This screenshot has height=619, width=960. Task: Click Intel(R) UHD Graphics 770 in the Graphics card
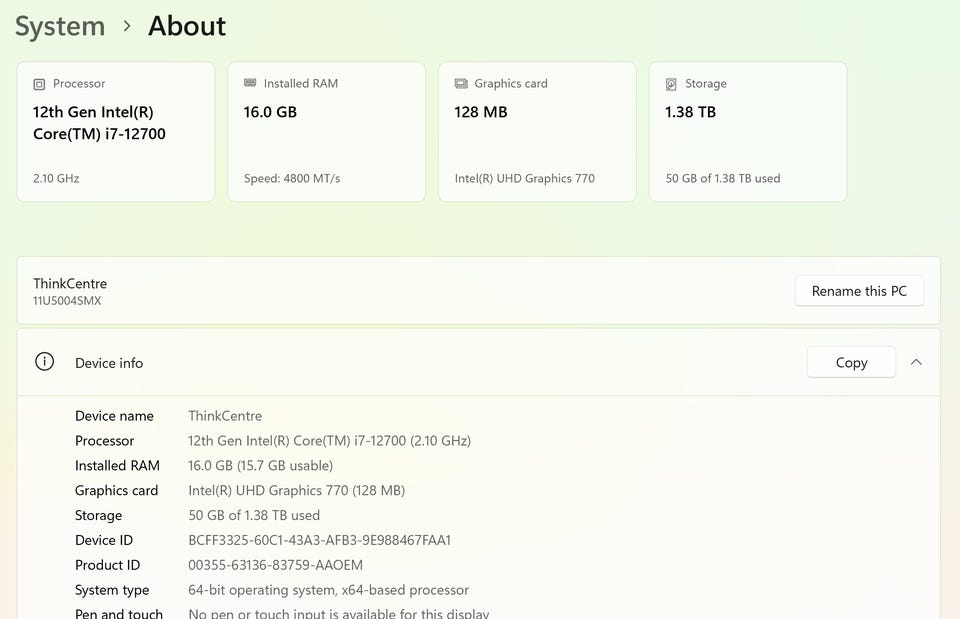tap(525, 179)
